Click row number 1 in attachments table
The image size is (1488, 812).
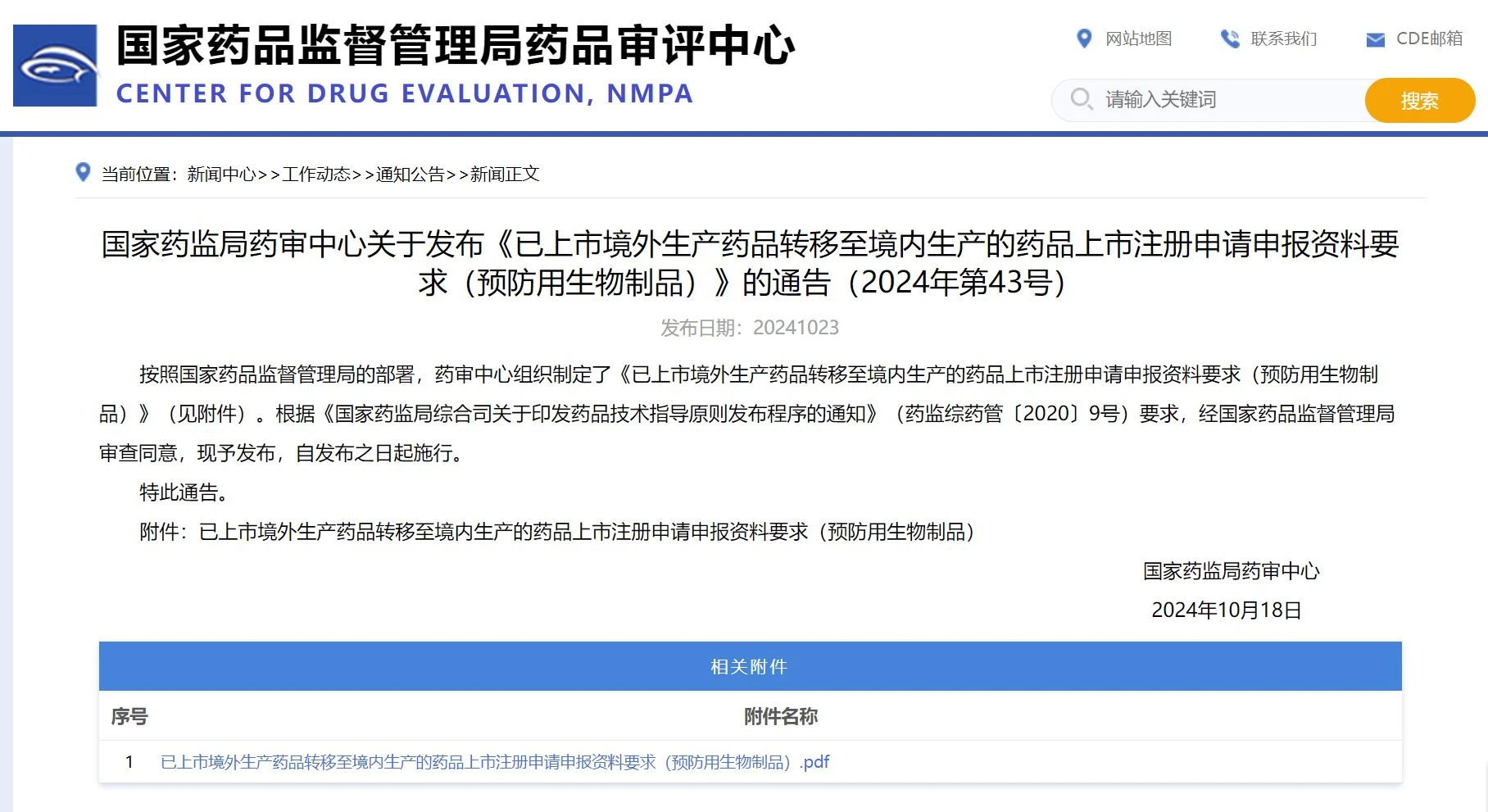(x=129, y=762)
